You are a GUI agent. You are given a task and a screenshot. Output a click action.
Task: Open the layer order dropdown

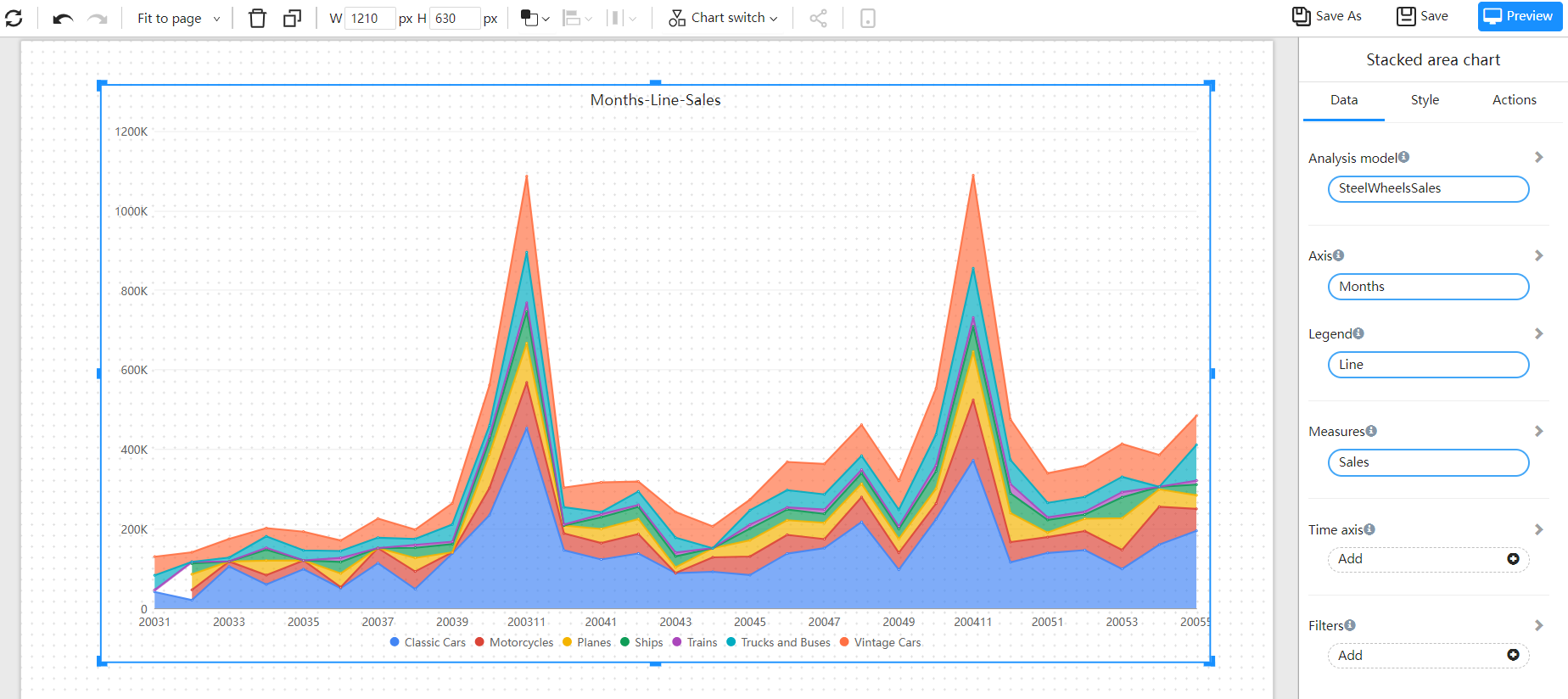pyautogui.click(x=535, y=18)
